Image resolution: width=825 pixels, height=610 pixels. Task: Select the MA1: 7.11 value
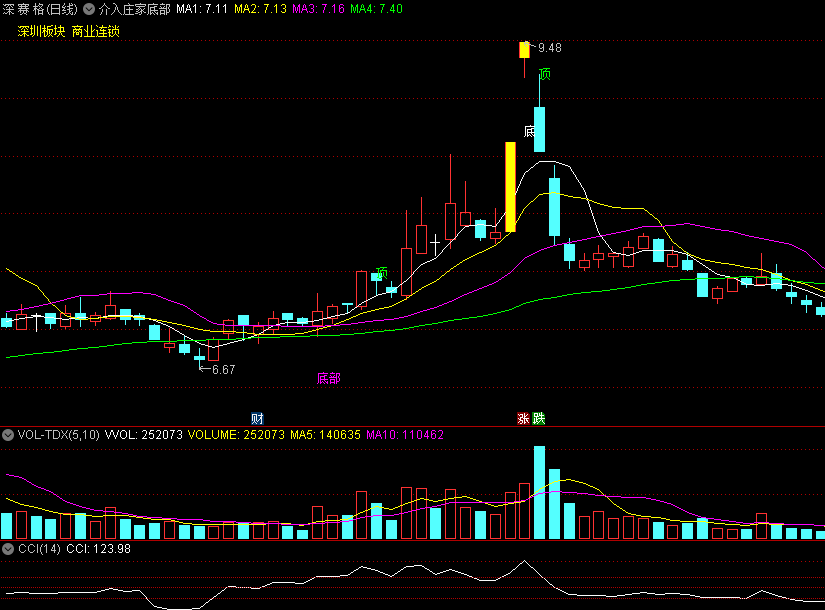(x=202, y=9)
